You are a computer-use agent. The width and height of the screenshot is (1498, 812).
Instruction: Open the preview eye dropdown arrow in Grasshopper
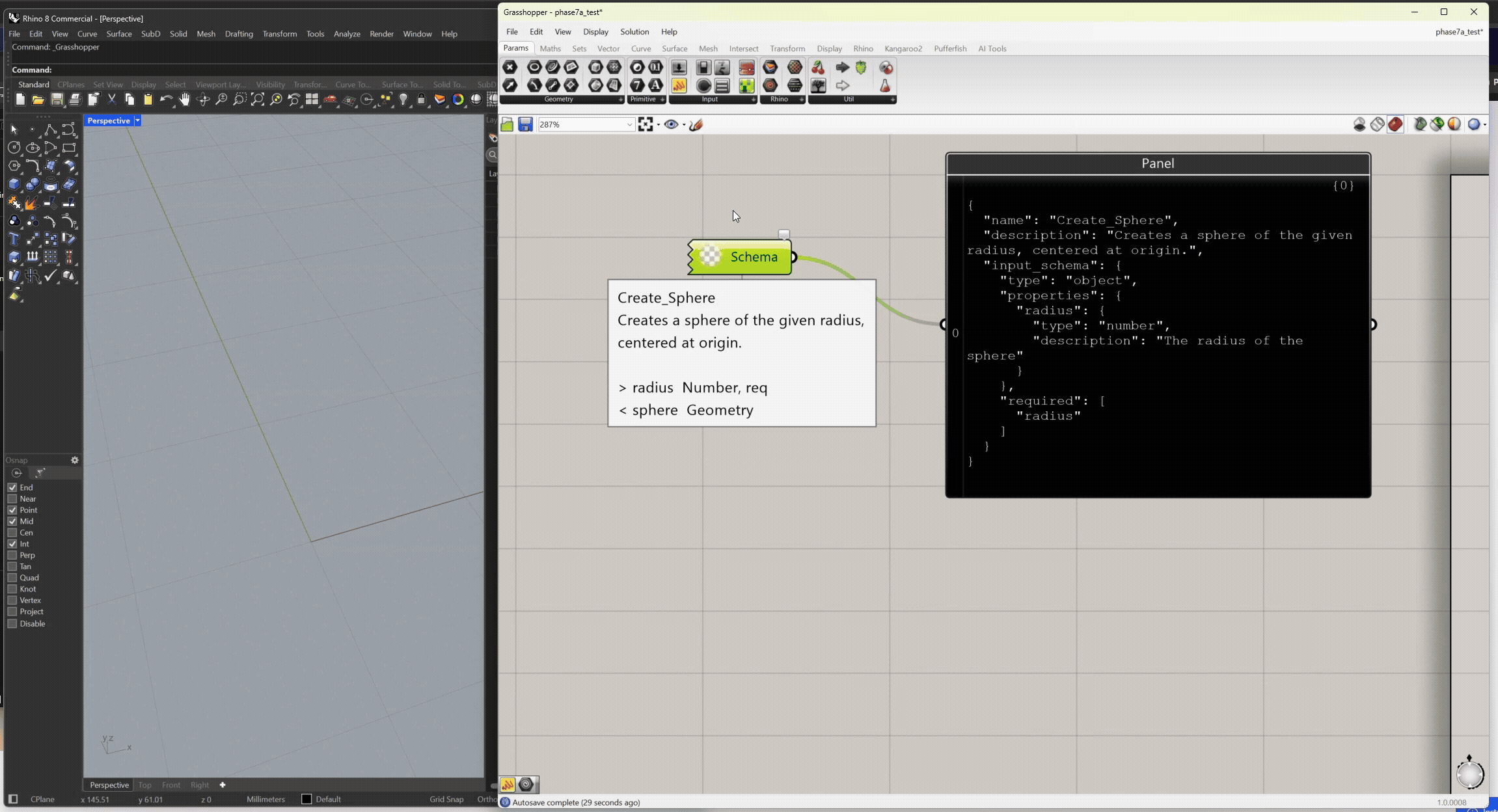[x=684, y=124]
